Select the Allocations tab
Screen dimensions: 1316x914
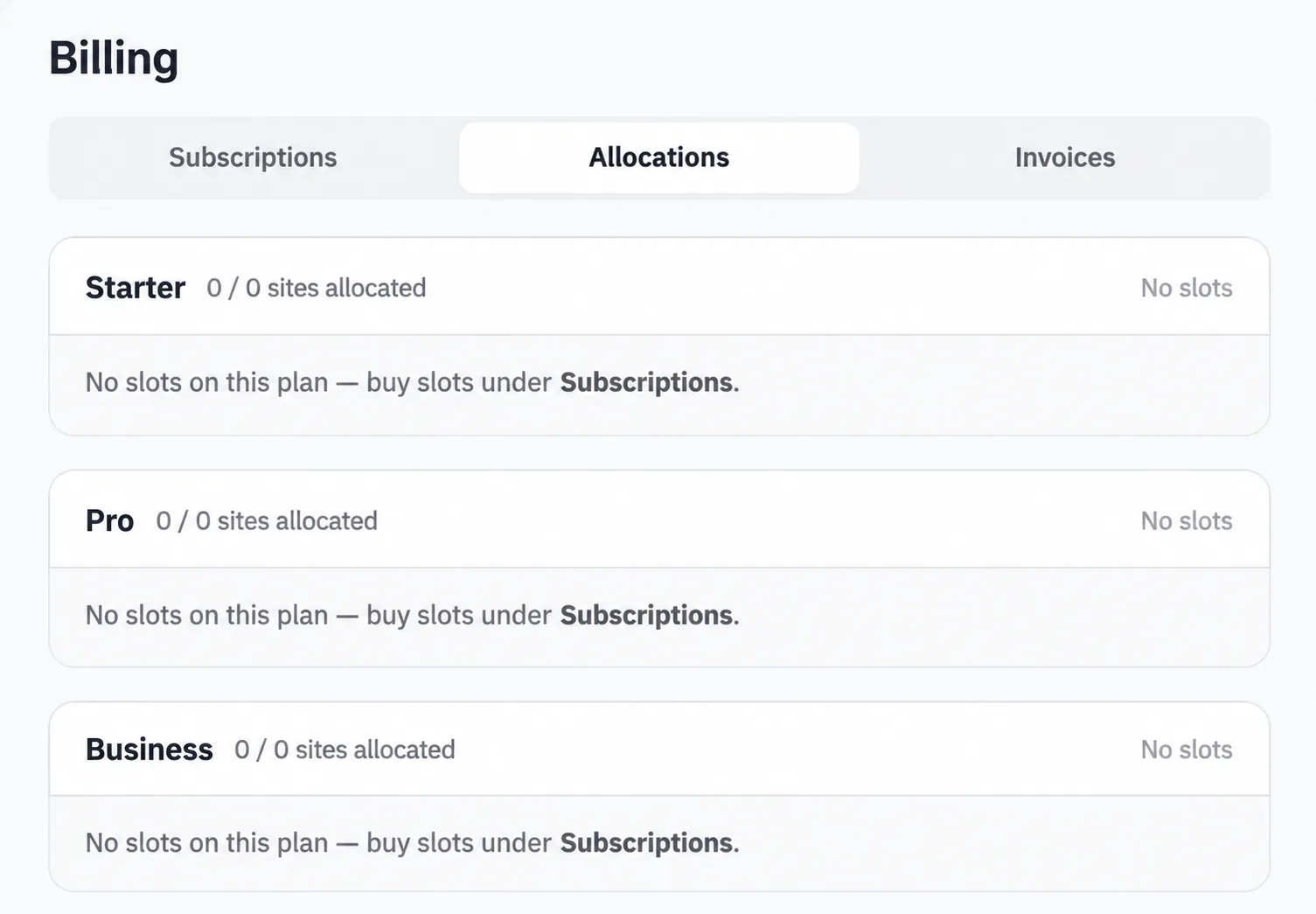pos(659,157)
